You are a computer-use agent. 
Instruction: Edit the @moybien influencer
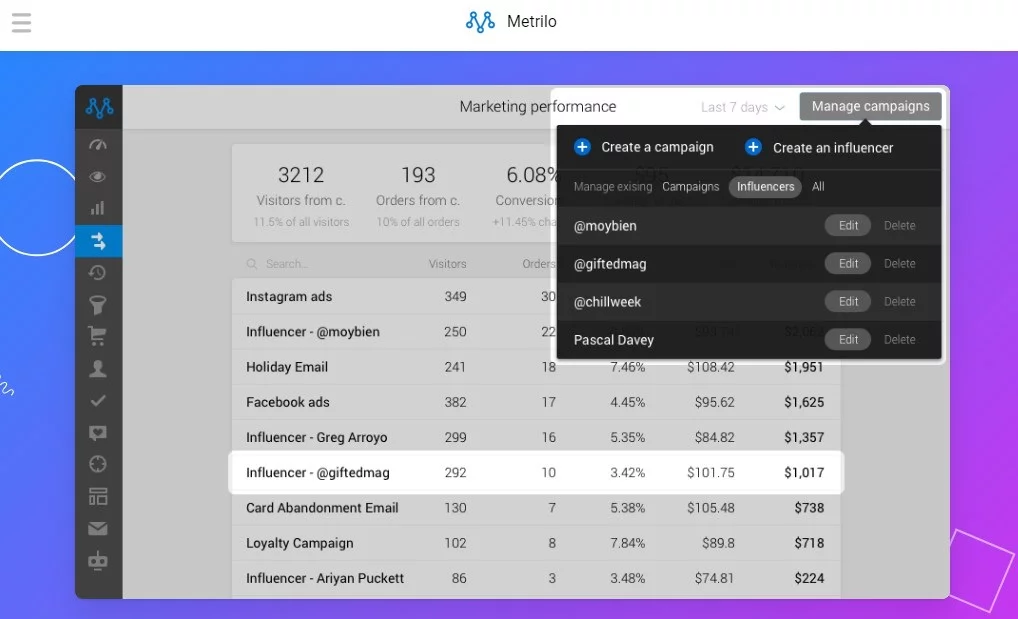tap(848, 225)
